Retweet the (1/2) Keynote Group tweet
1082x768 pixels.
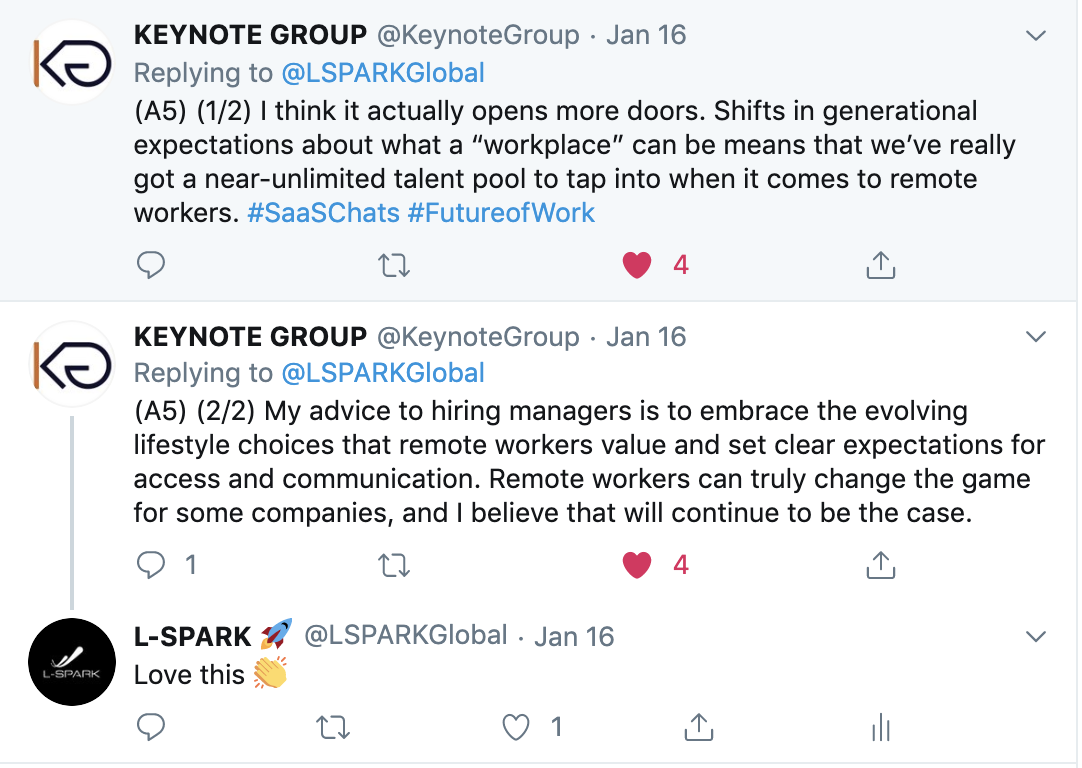pos(394,265)
